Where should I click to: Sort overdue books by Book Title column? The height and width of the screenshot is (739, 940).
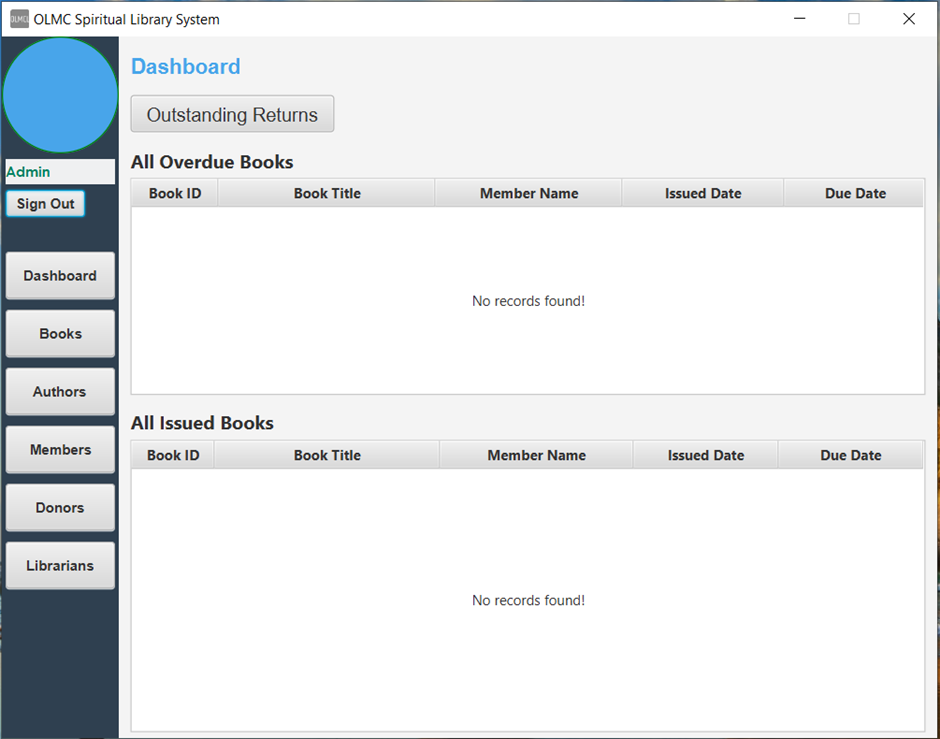click(326, 192)
